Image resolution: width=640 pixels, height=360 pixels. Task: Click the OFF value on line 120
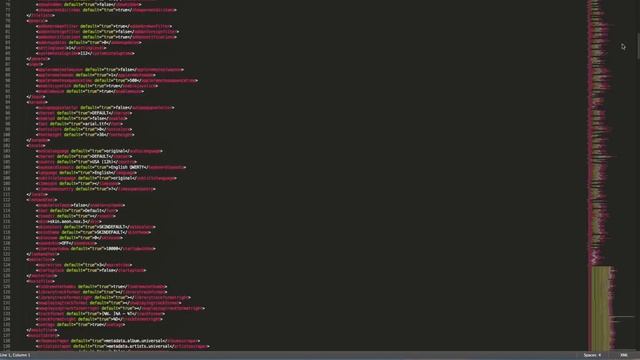65,243
